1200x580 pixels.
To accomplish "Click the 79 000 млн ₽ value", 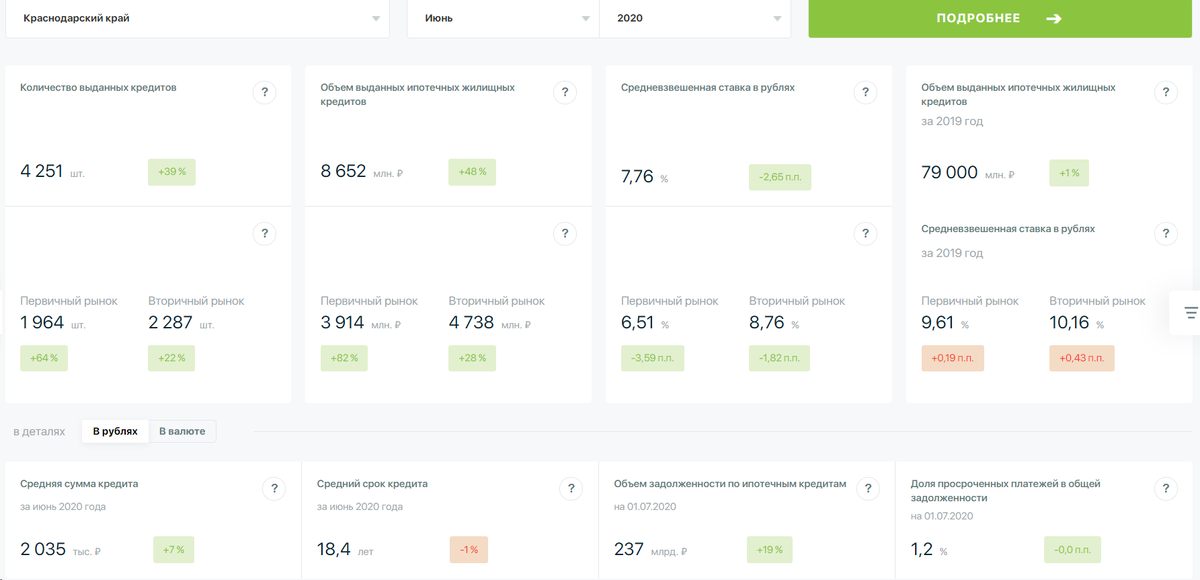I will point(968,172).
